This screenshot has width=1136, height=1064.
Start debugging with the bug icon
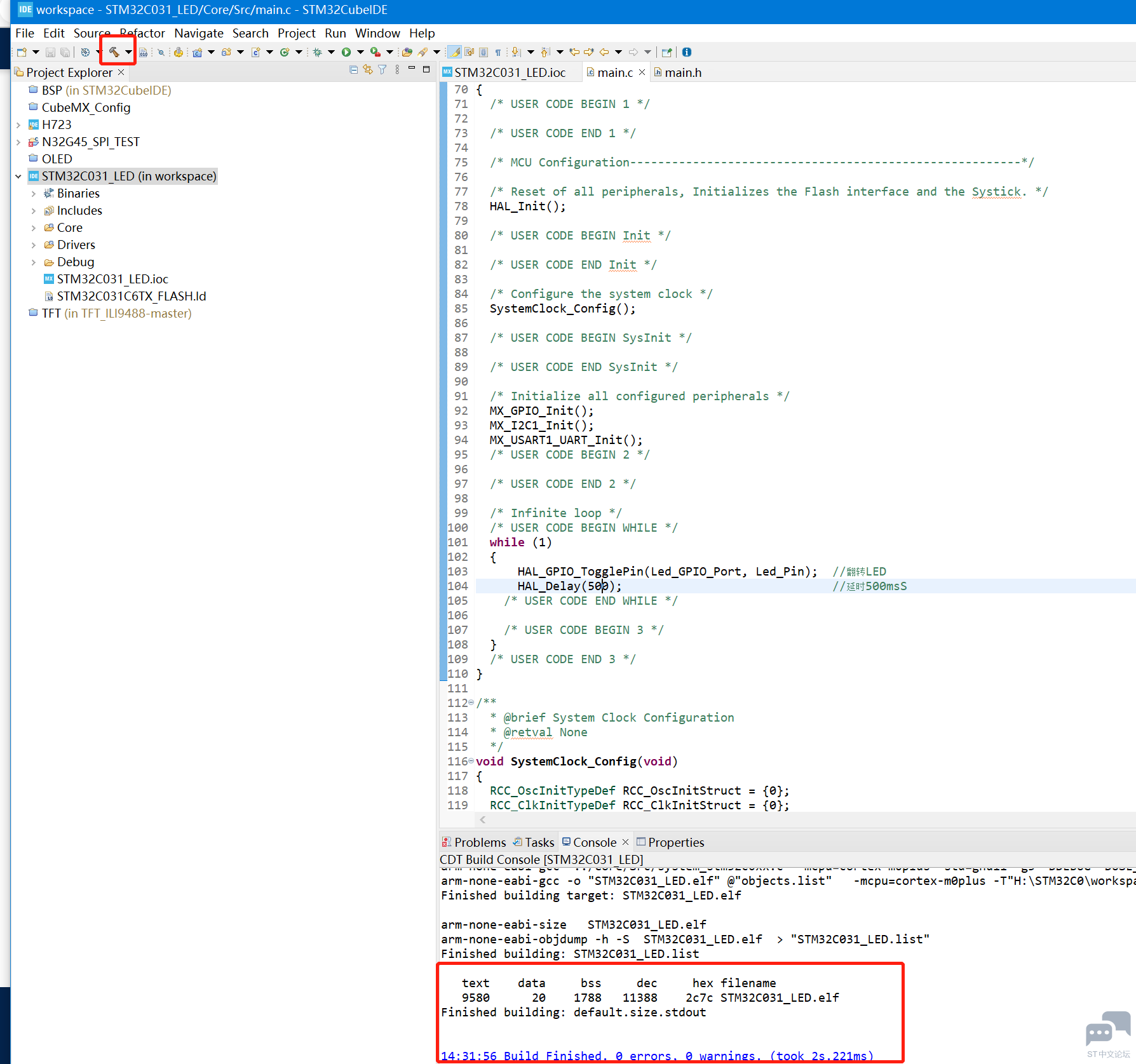tap(317, 52)
